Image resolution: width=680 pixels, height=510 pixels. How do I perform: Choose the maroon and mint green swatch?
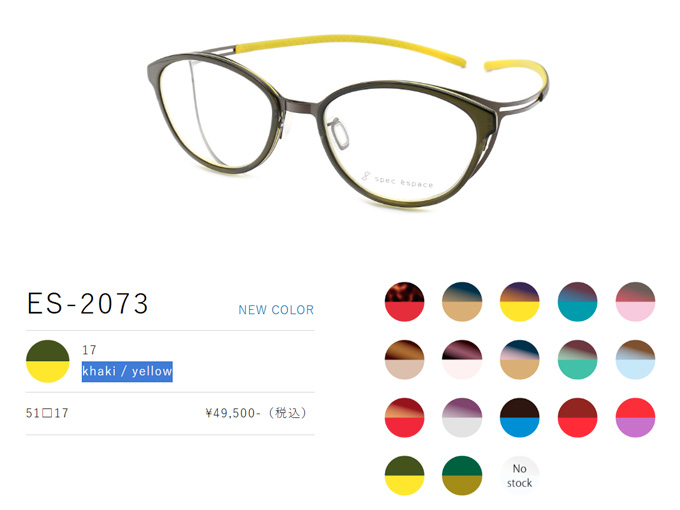pyautogui.click(x=577, y=360)
